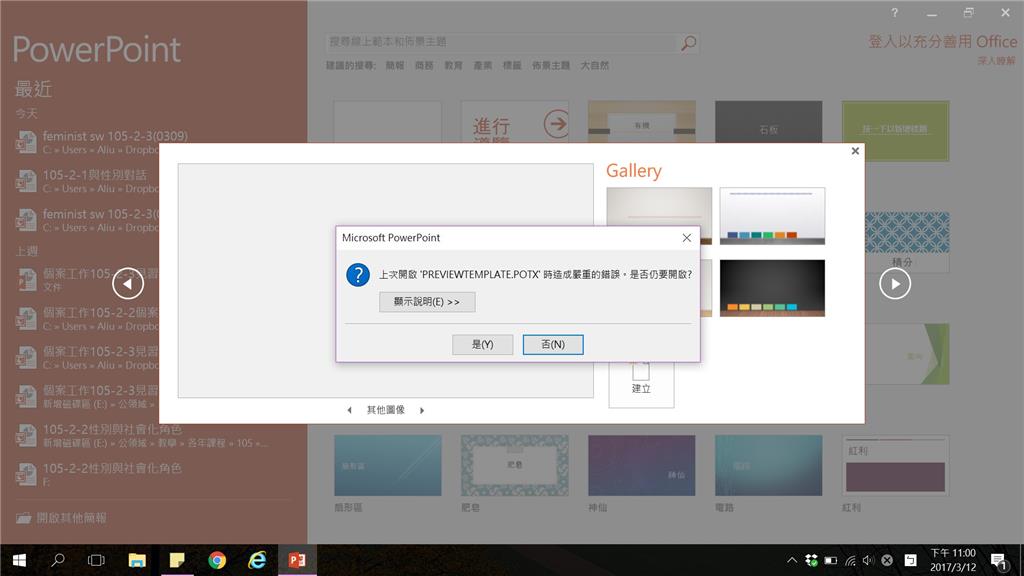
Task: Click the Dropbox tray icon
Action: point(811,560)
